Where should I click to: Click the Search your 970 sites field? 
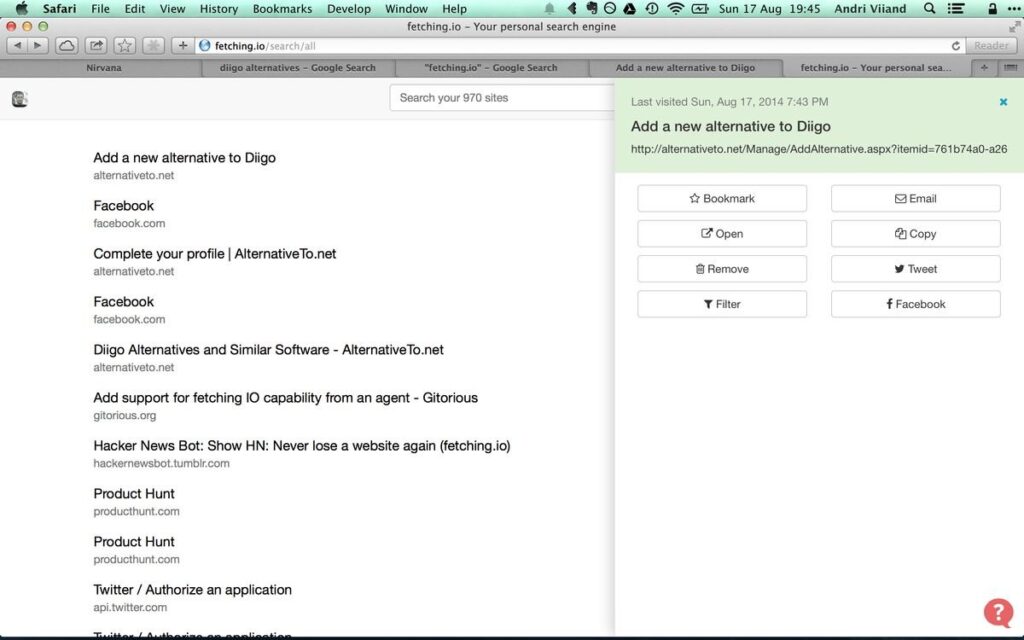pos(502,98)
